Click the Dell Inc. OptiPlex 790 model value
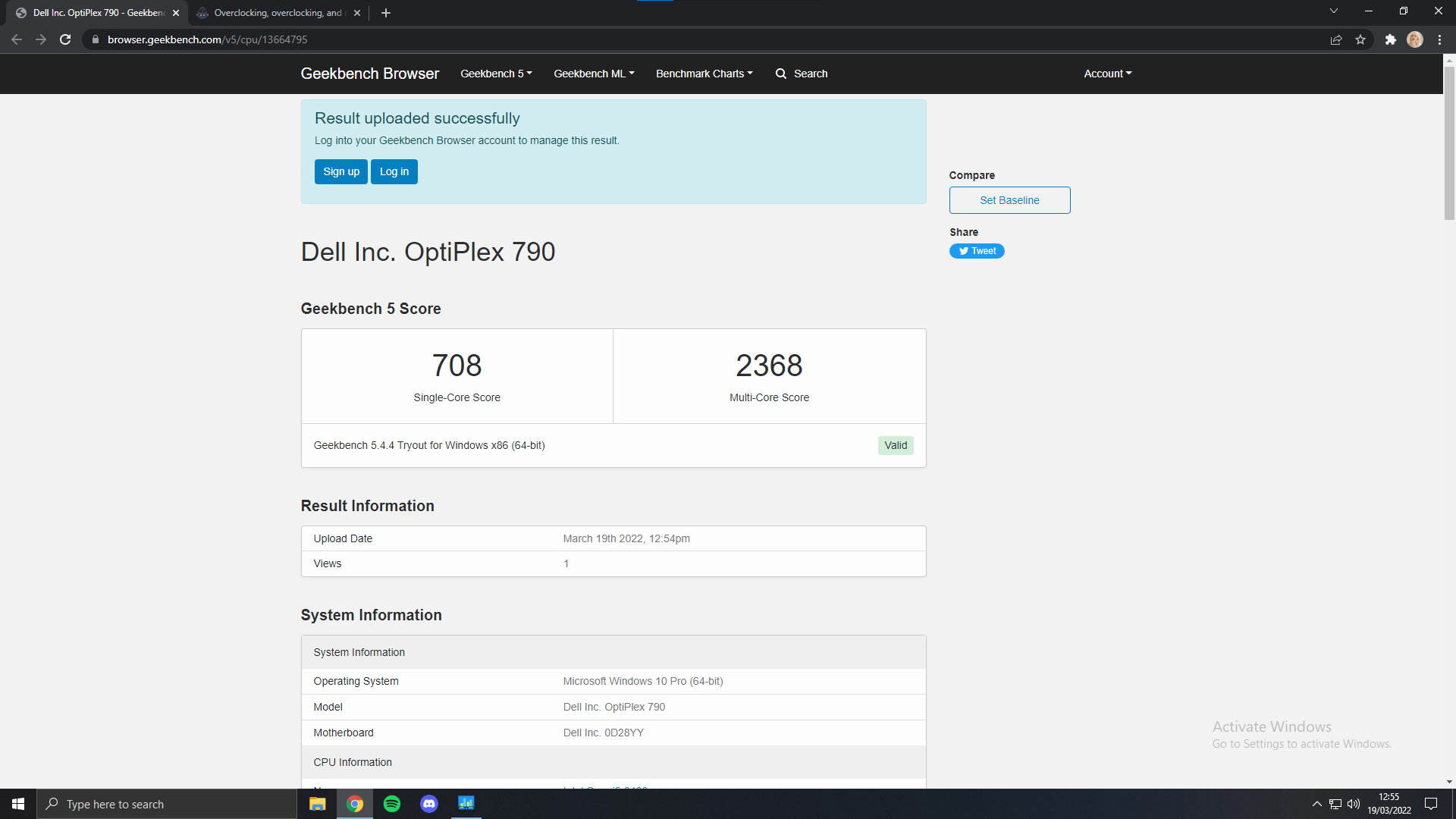The width and height of the screenshot is (1456, 819). coord(614,707)
